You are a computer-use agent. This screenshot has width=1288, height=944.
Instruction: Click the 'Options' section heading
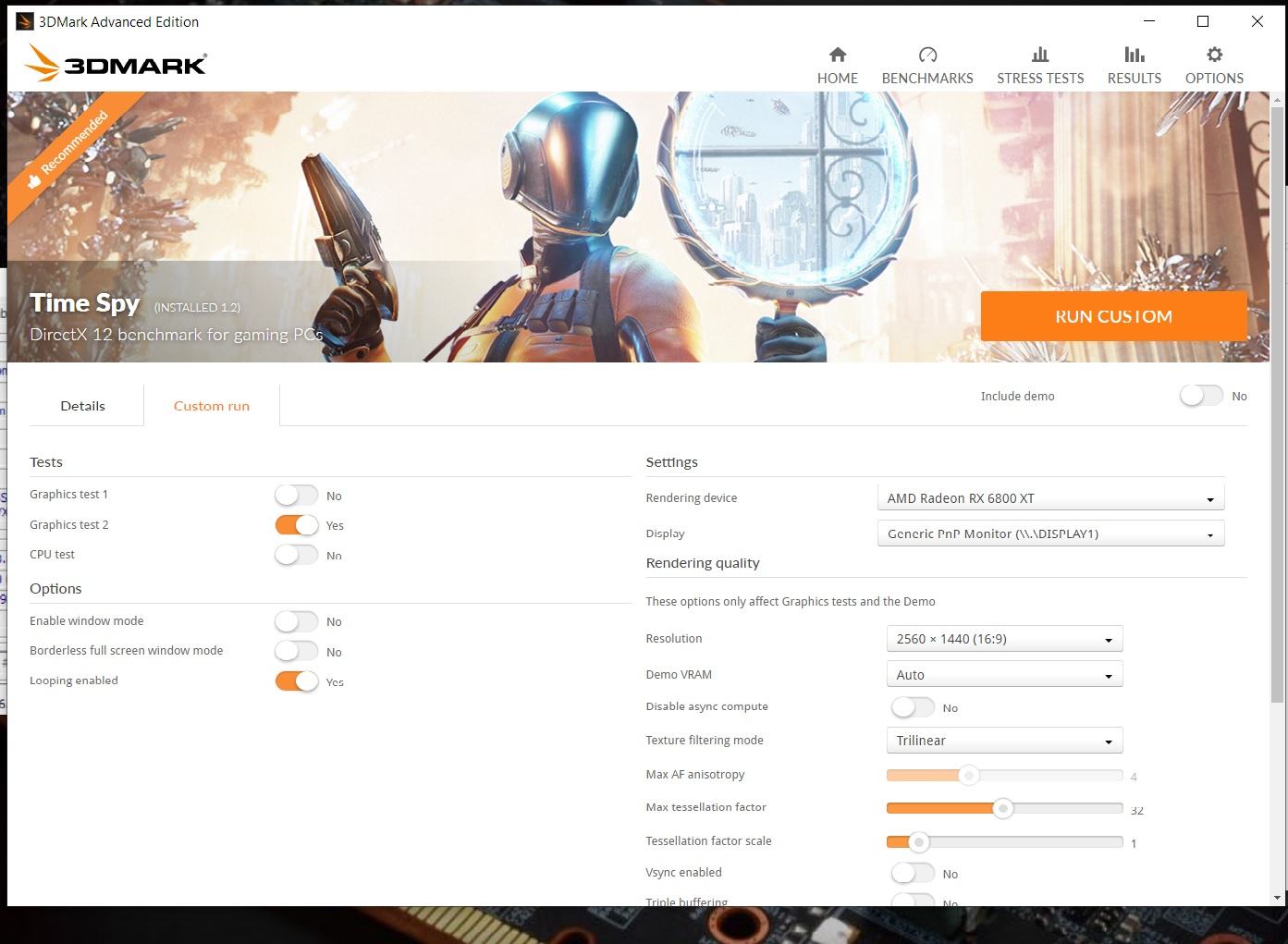[55, 589]
